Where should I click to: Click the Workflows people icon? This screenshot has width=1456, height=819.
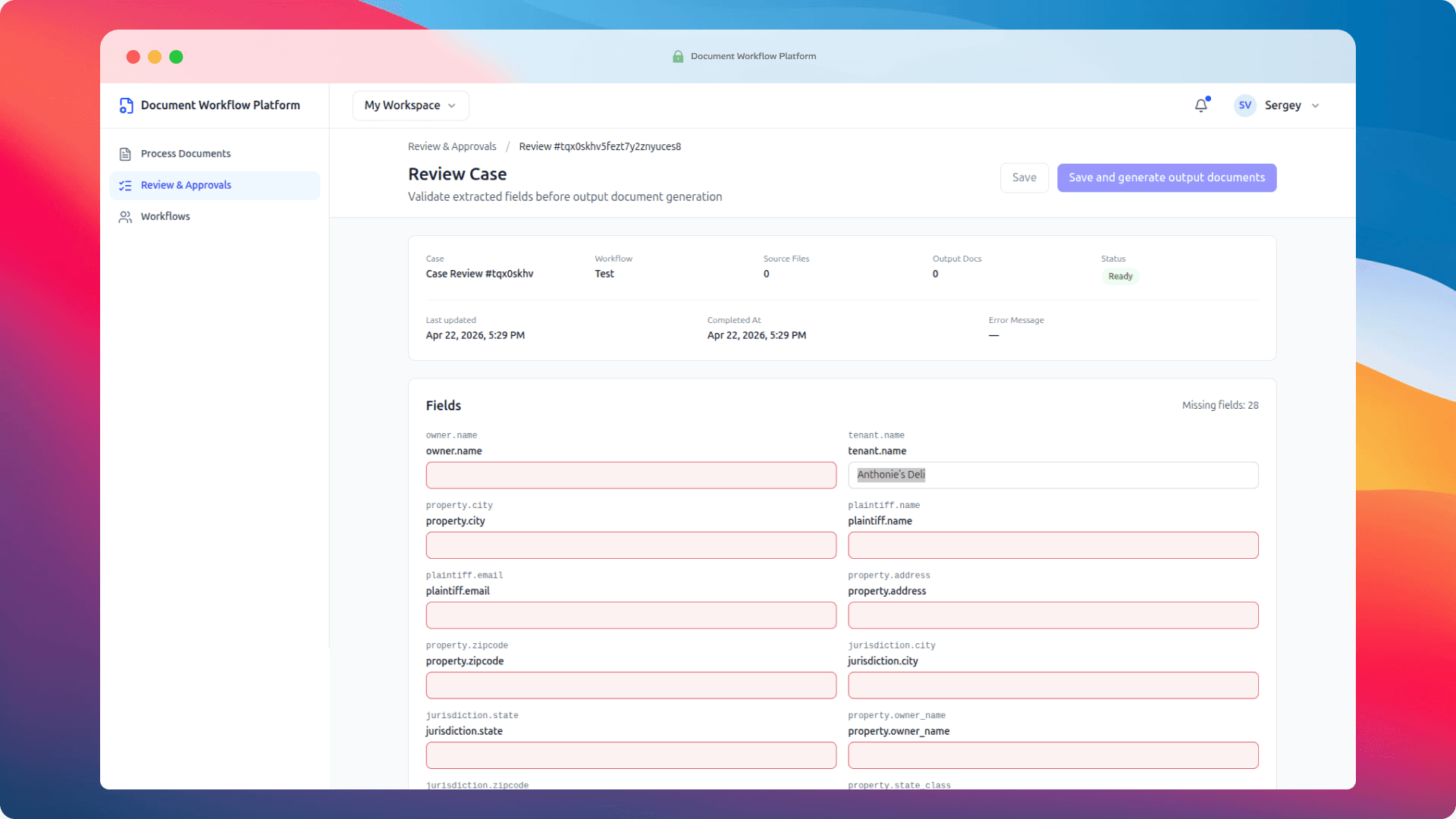click(125, 217)
